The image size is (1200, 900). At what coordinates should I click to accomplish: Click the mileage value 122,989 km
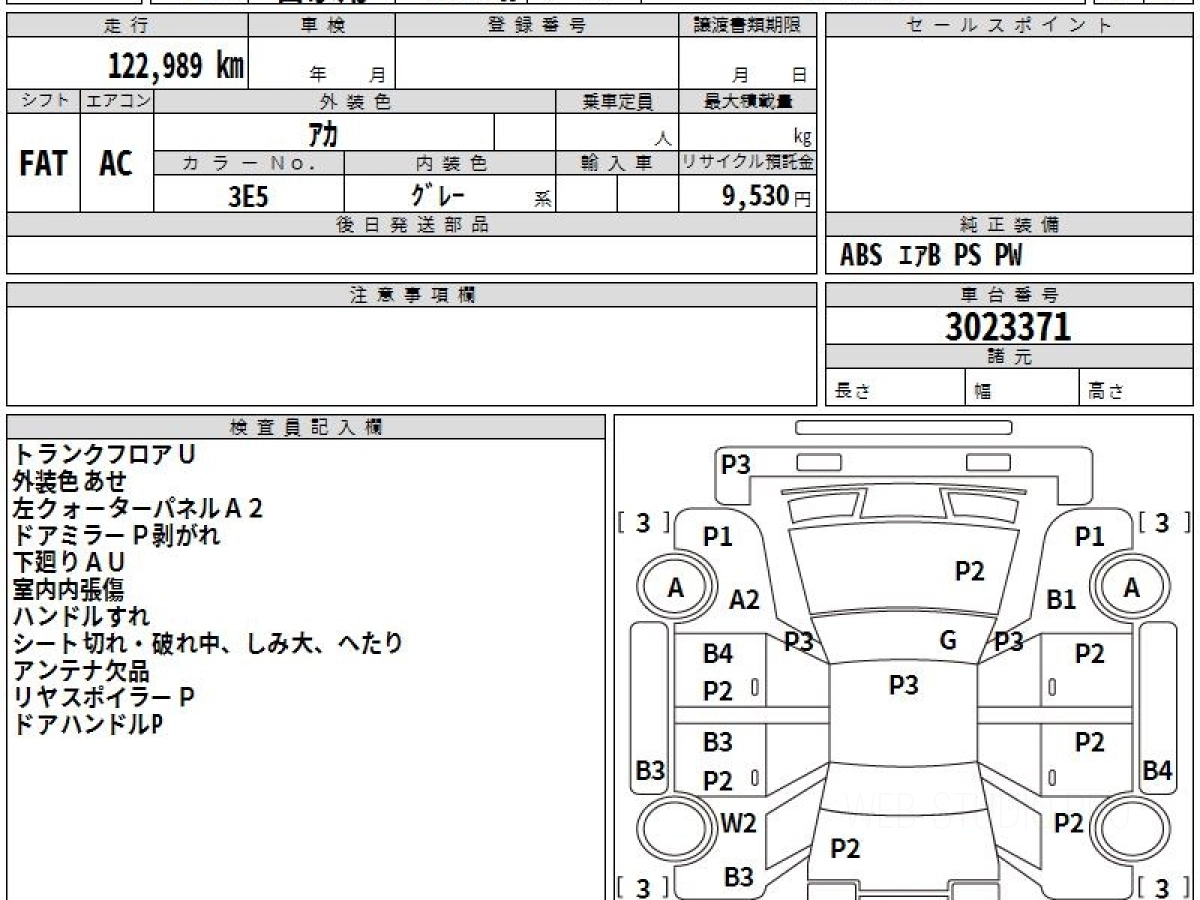175,66
